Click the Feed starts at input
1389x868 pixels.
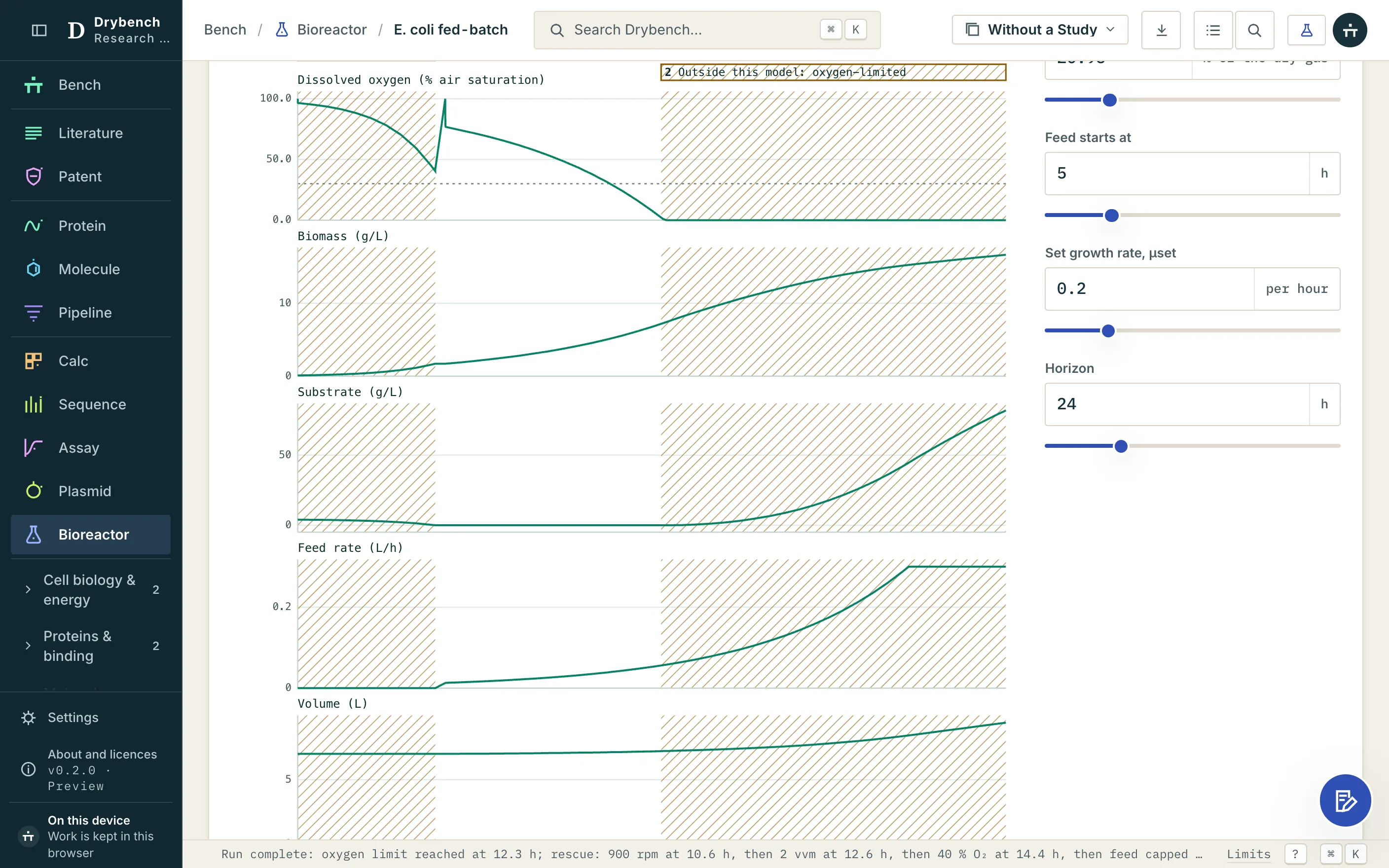(x=1176, y=174)
